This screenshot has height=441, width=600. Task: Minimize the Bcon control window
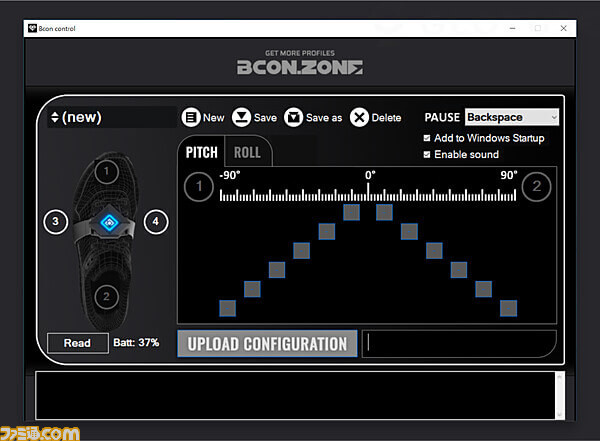pyautogui.click(x=512, y=28)
